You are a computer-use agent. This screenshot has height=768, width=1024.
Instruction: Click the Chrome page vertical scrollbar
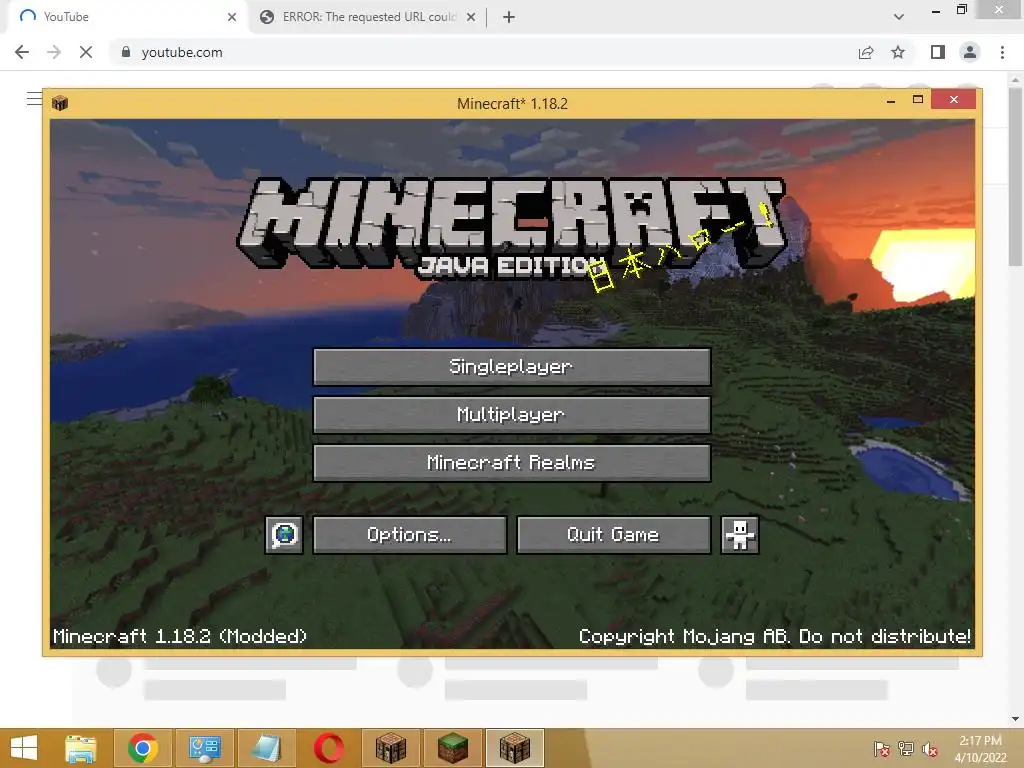[1015, 176]
